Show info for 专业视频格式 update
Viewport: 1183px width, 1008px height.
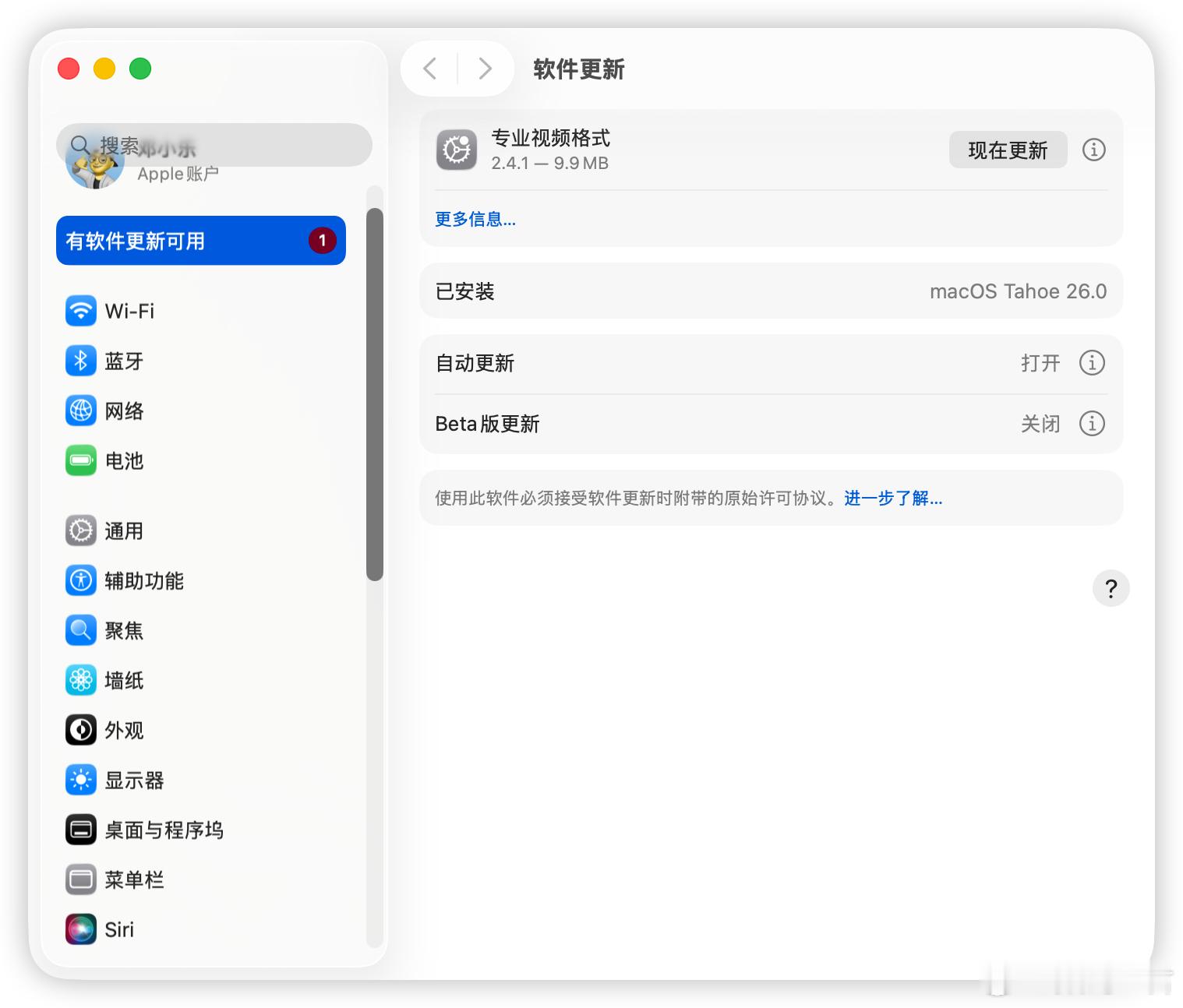coord(1093,150)
